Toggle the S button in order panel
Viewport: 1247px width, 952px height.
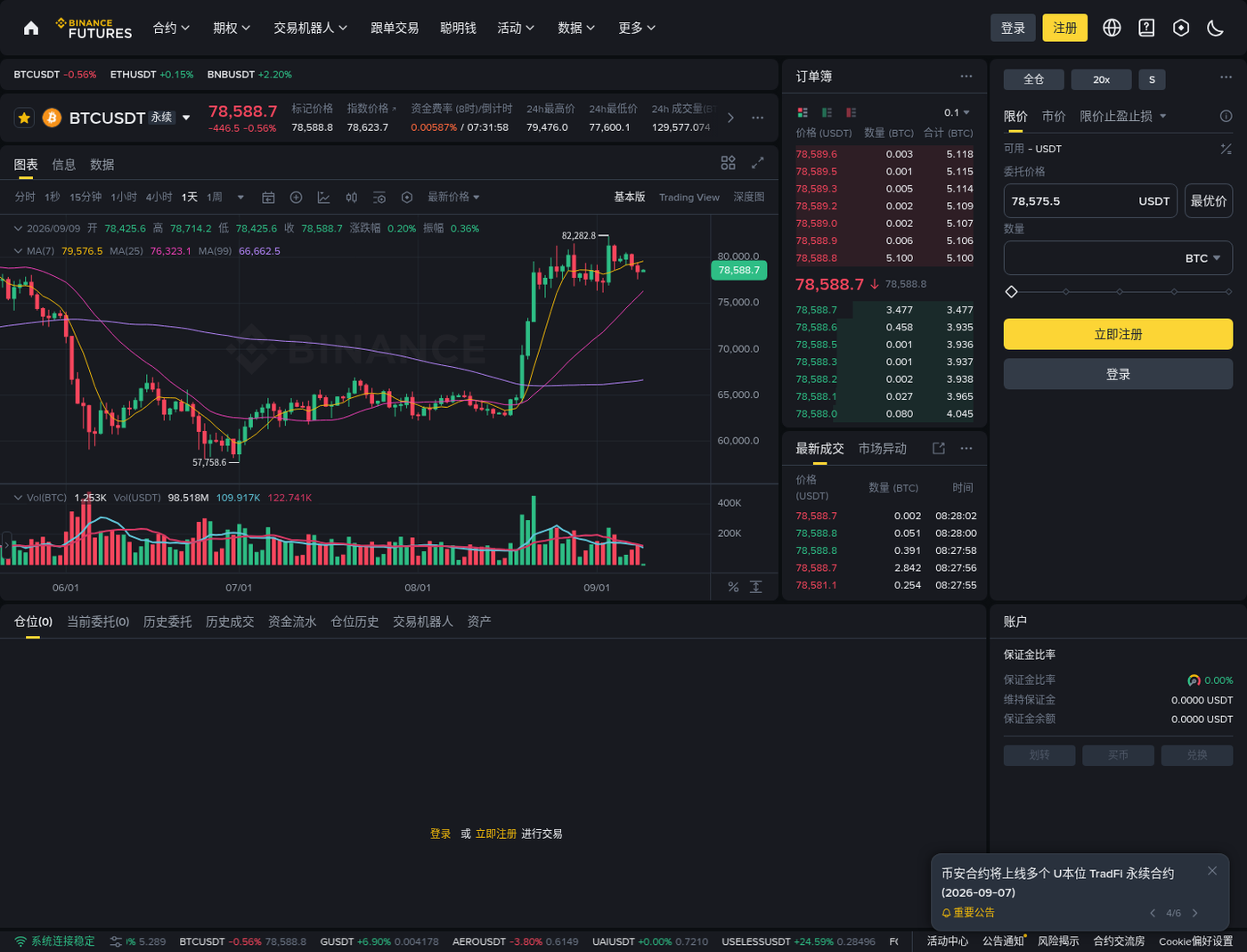[1152, 79]
